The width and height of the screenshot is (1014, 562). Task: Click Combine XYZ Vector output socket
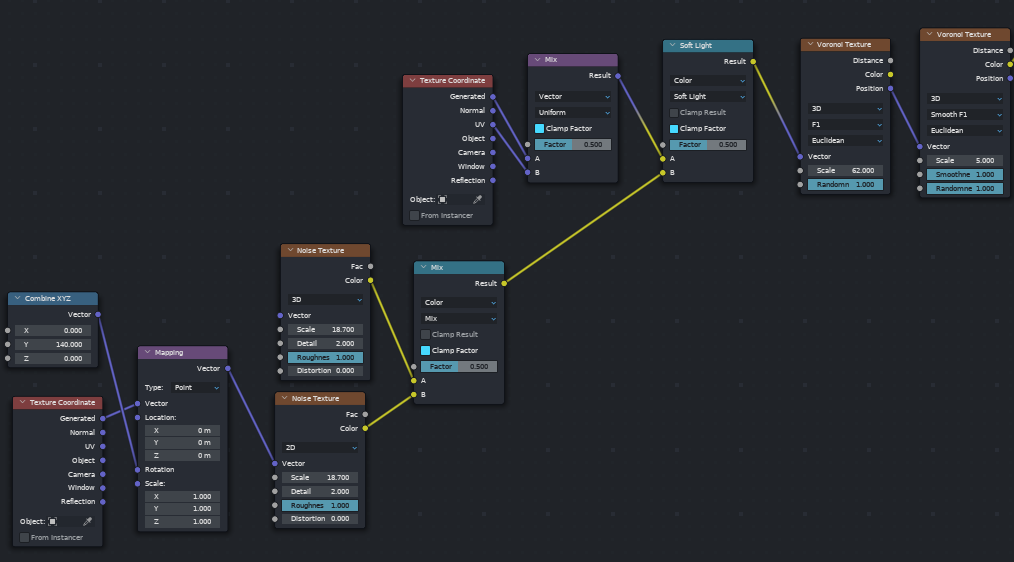pyautogui.click(x=98, y=314)
